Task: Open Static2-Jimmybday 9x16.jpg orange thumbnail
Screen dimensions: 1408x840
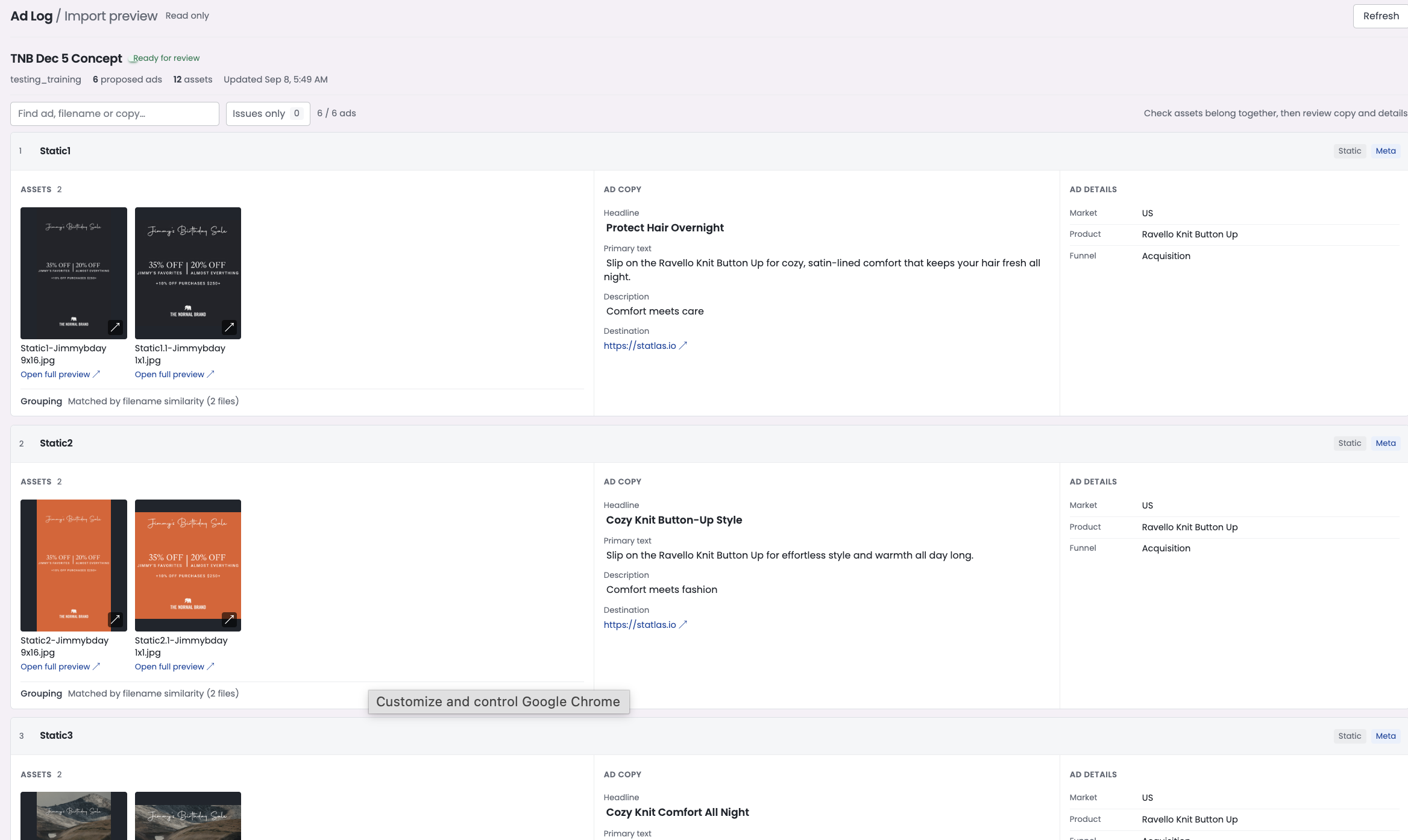Action: click(x=74, y=565)
